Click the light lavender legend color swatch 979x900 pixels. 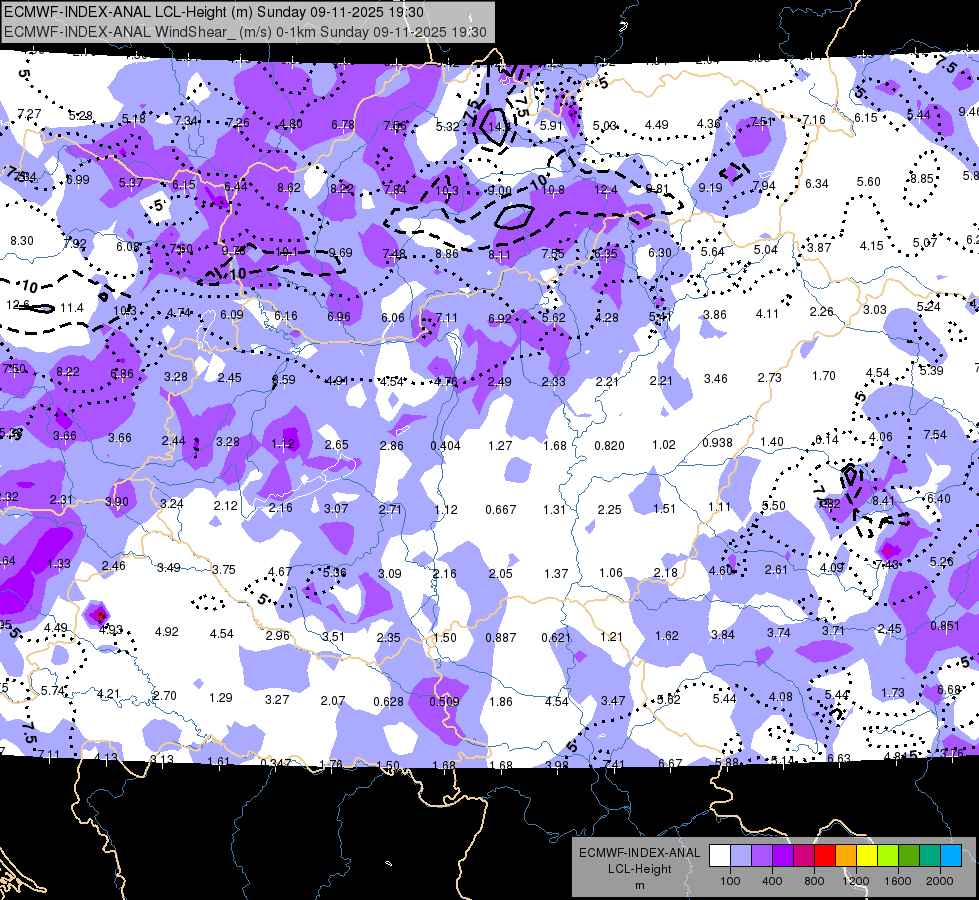click(741, 856)
